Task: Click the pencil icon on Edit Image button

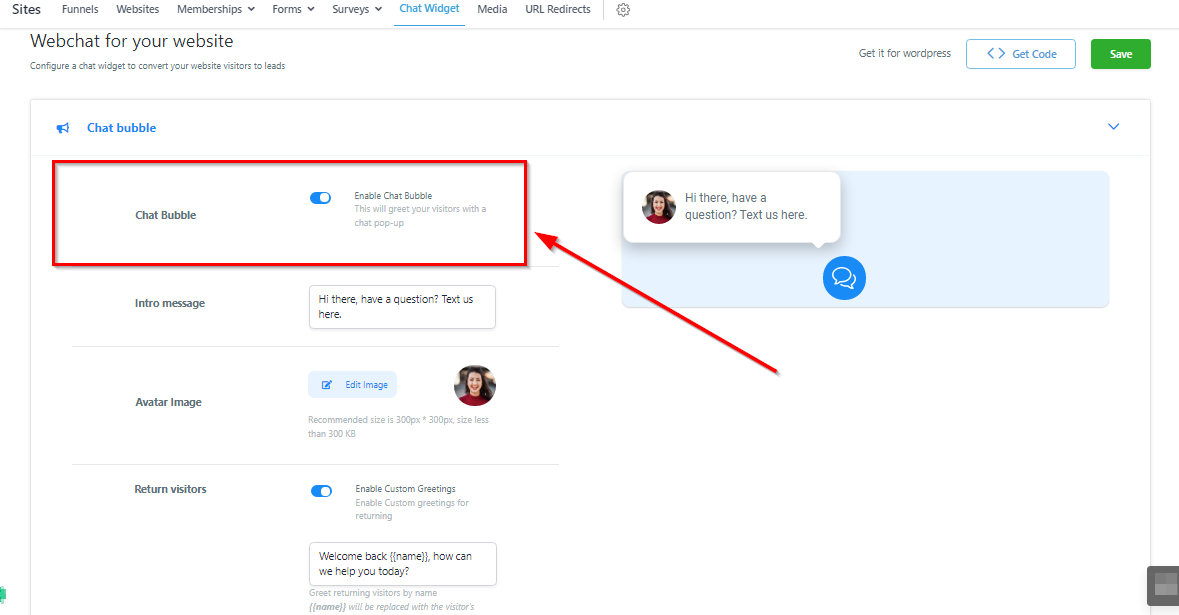Action: (x=327, y=385)
